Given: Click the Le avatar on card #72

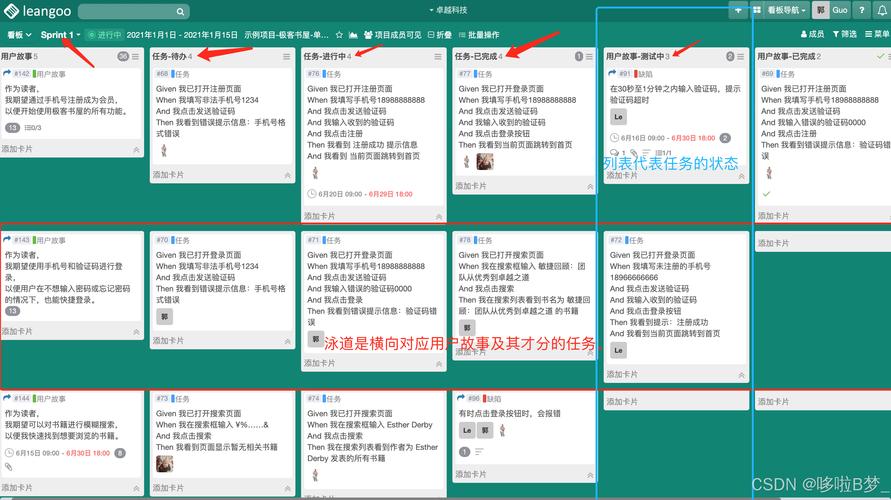Looking at the screenshot, I should pos(618,351).
